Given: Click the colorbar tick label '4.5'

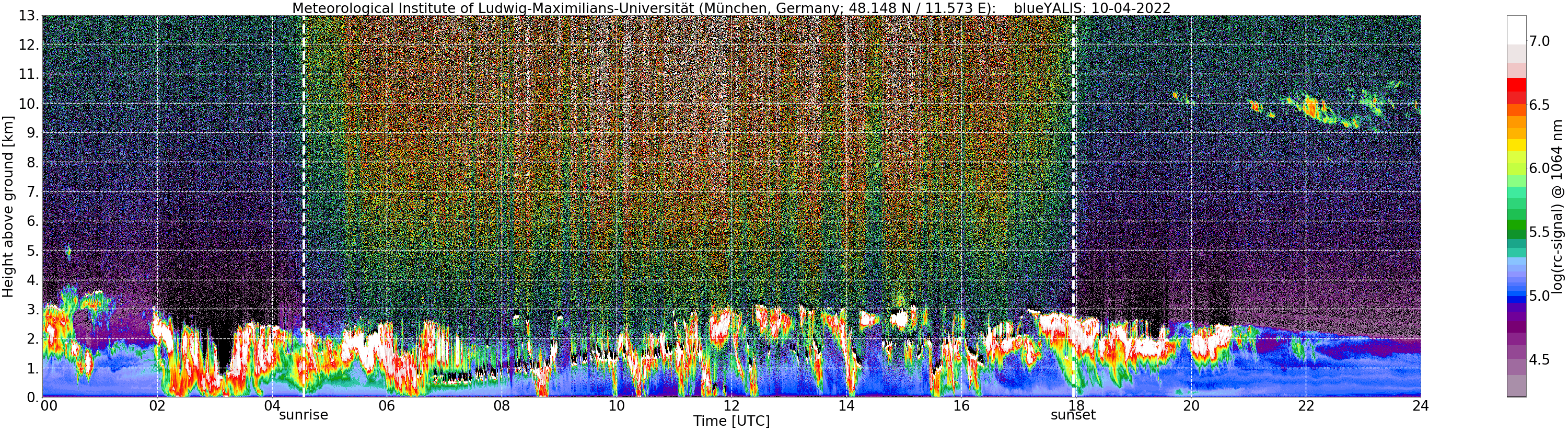Looking at the screenshot, I should click(x=1539, y=360).
